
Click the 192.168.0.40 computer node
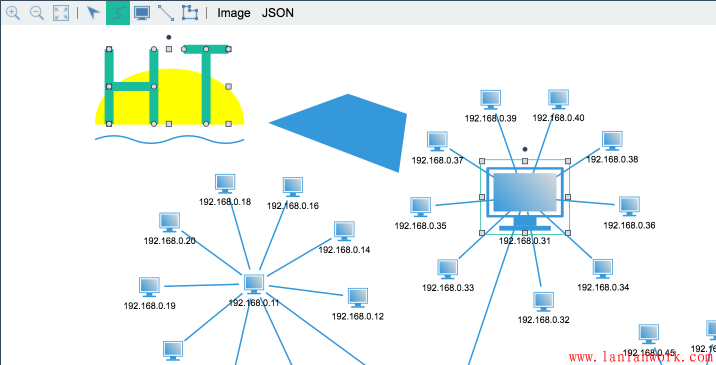tap(558, 100)
